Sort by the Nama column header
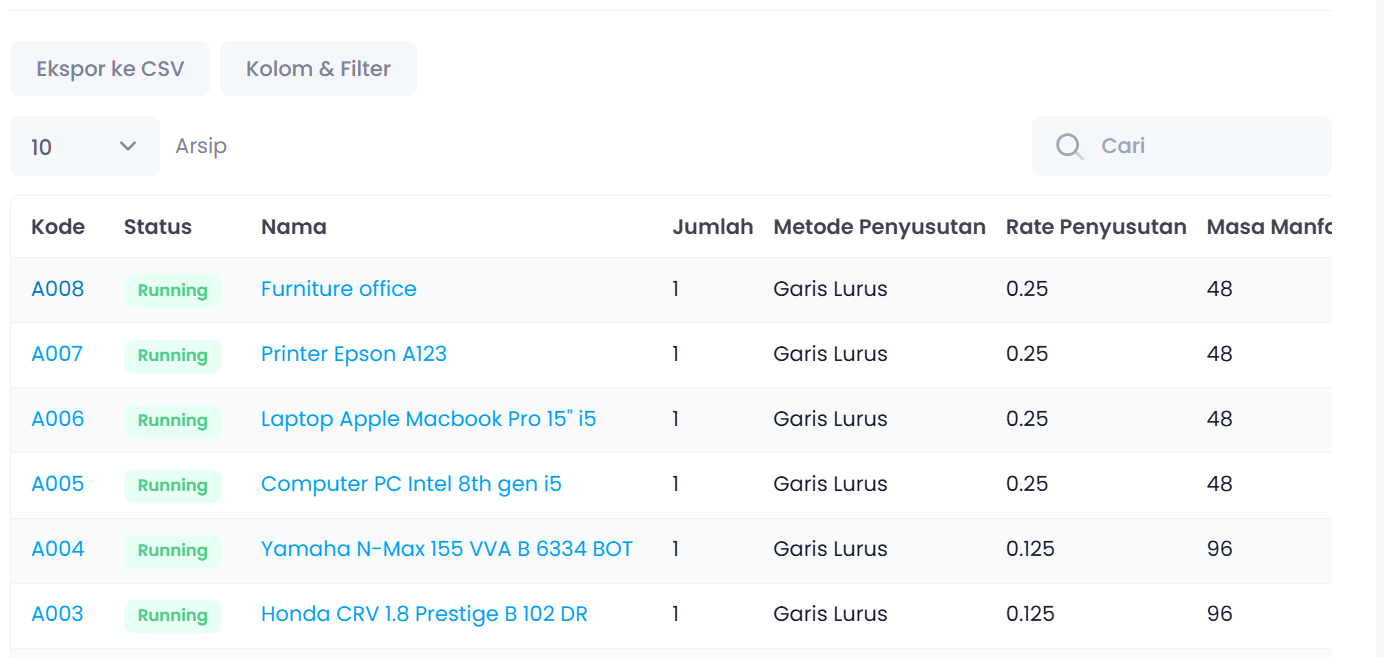The image size is (1384, 657). click(x=293, y=227)
